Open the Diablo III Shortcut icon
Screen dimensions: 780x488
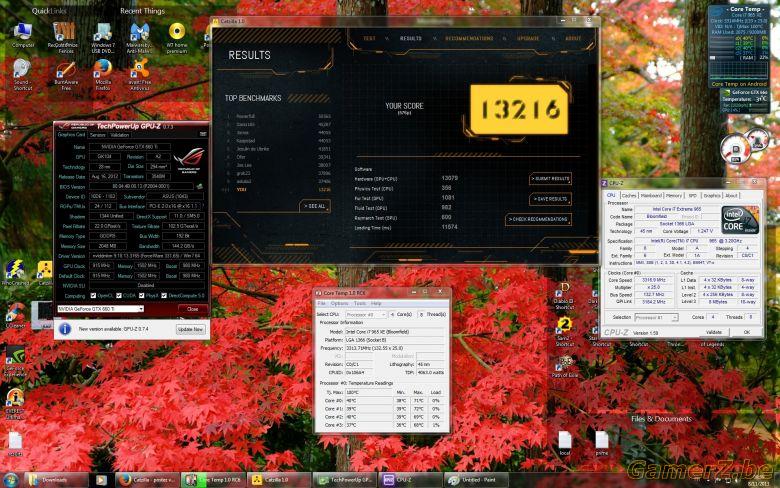(564, 296)
